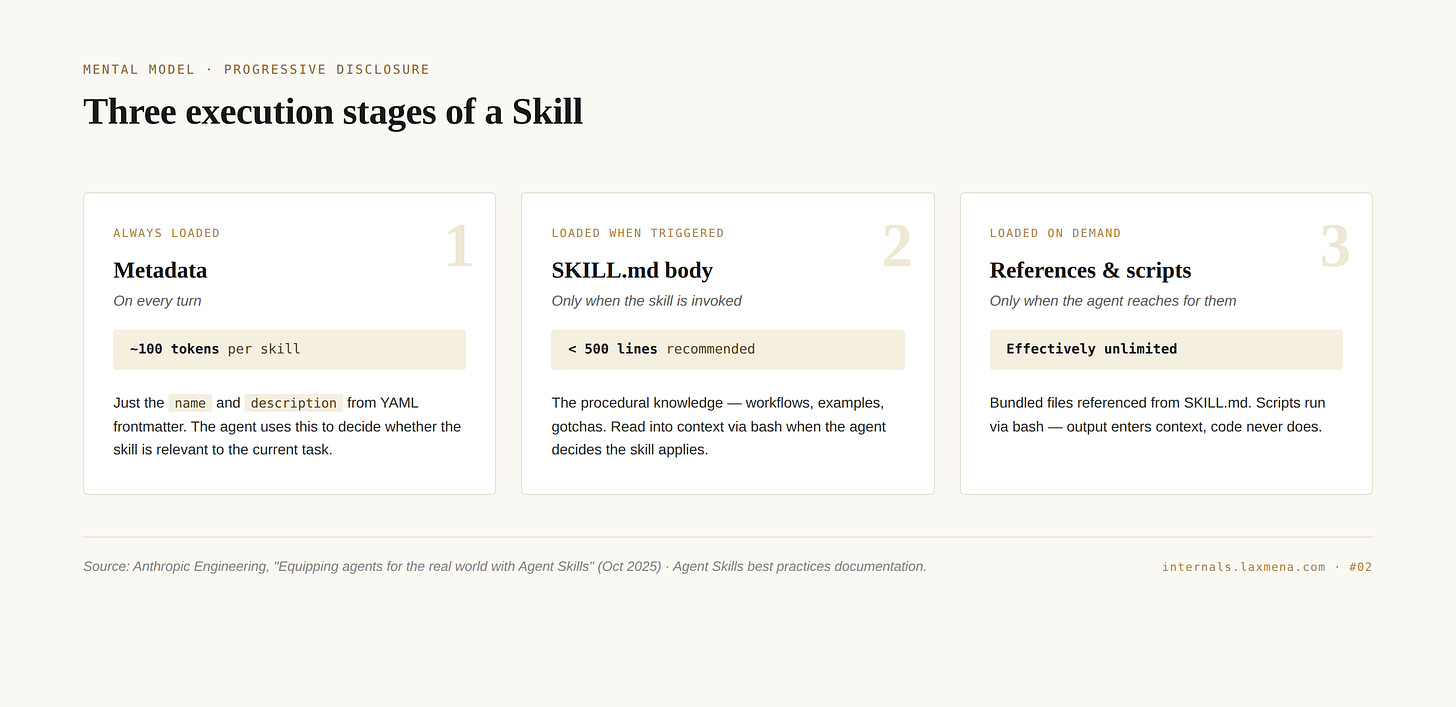Click the 'SKILL.md body' card heading
Screen dimensions: 1456x707
[x=632, y=270]
